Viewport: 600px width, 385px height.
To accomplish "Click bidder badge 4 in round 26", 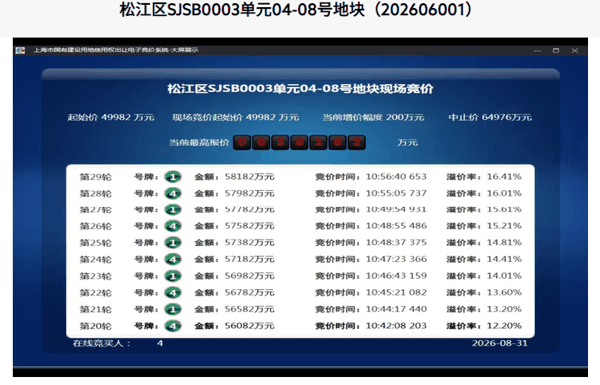I will (x=173, y=226).
